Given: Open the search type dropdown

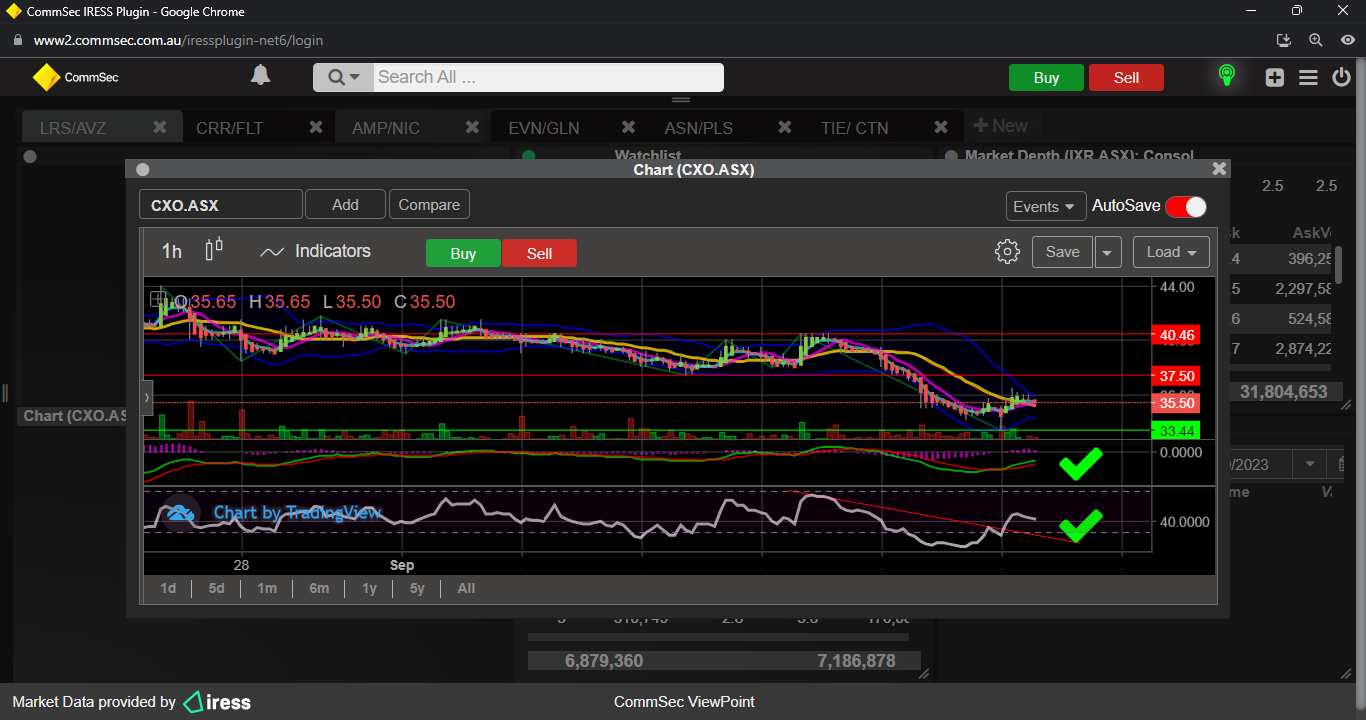Looking at the screenshot, I should pos(343,77).
